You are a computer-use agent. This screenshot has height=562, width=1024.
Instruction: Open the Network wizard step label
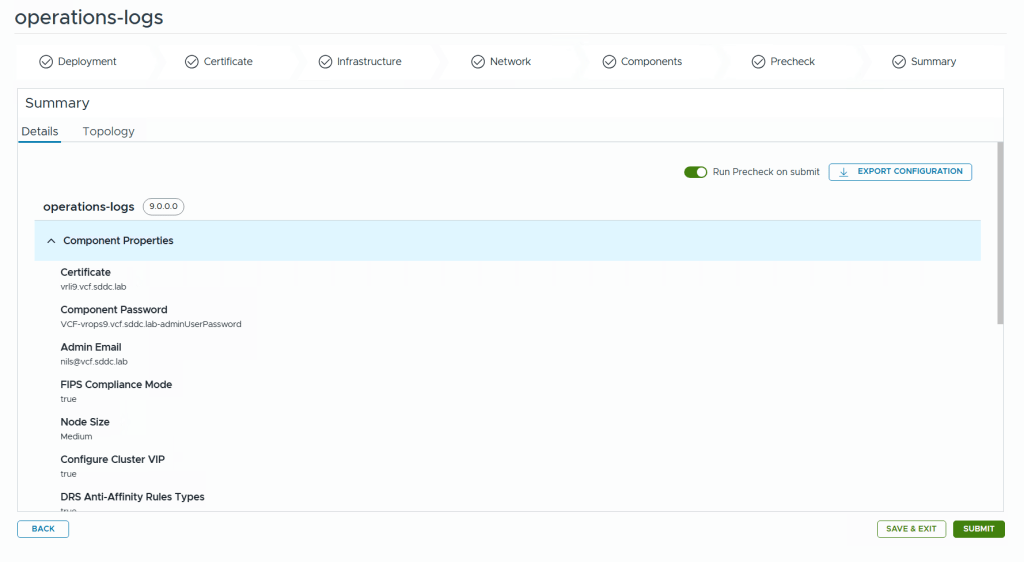point(510,62)
